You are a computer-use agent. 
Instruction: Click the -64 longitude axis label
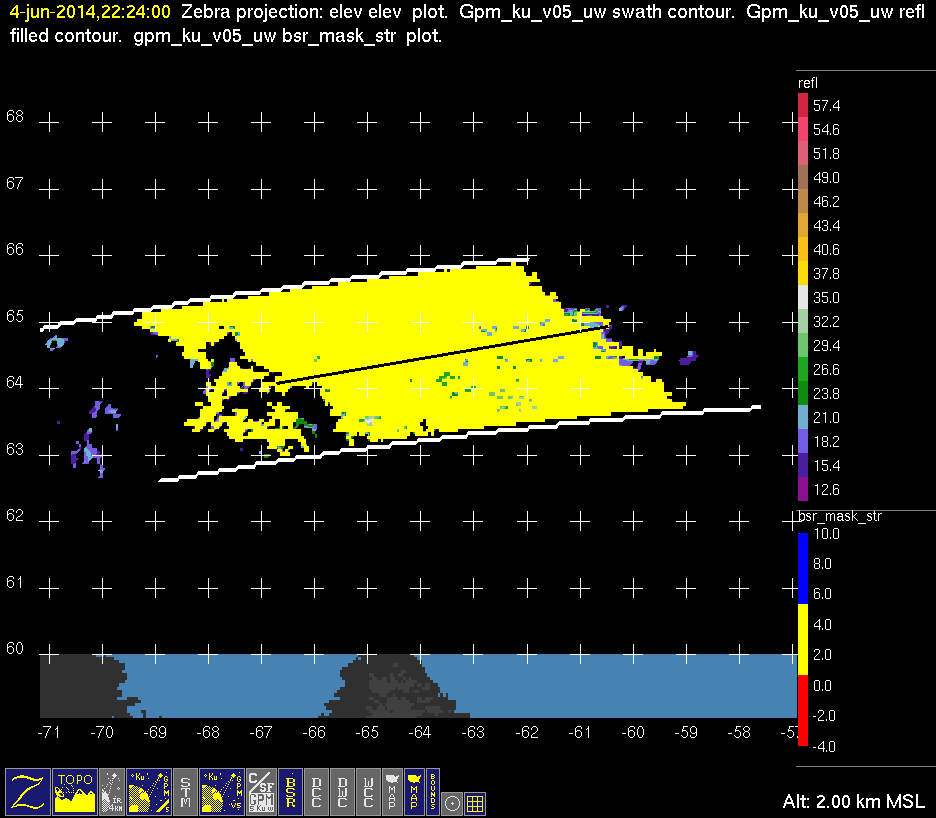(x=419, y=732)
